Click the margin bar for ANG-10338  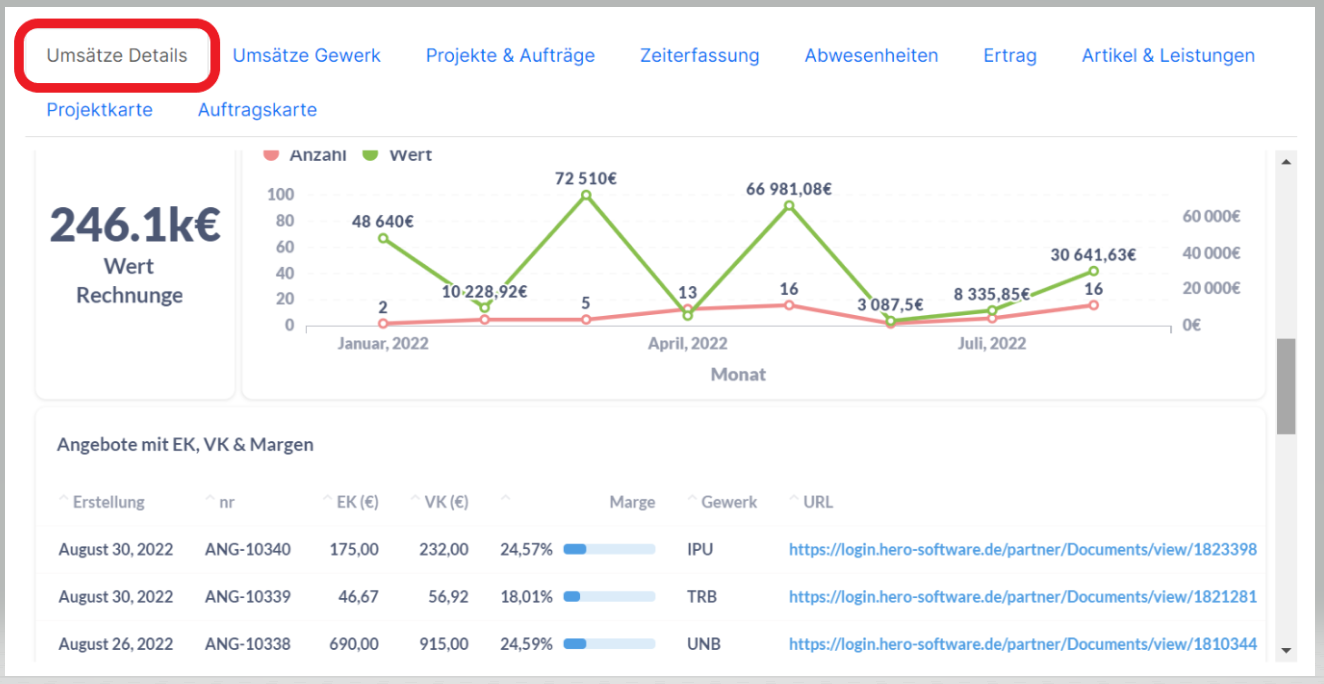[609, 644]
